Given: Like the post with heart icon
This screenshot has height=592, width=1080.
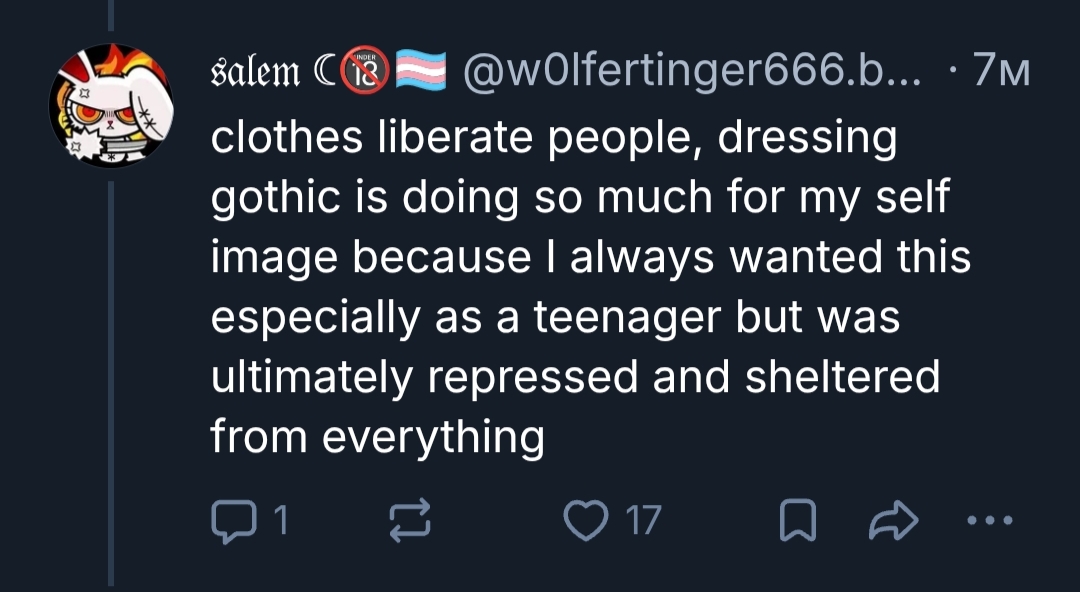Looking at the screenshot, I should [585, 520].
